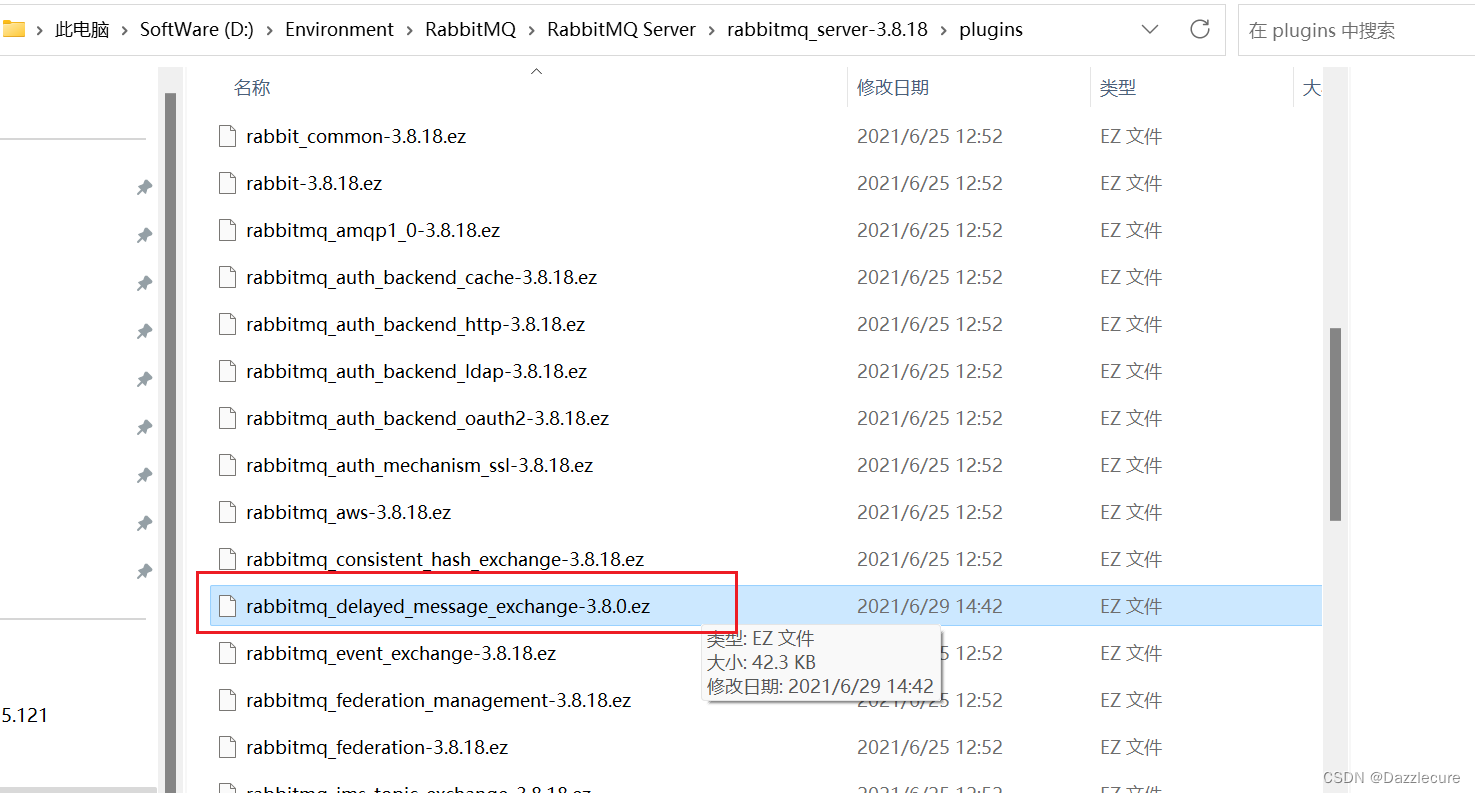Click the file icon of rabbit_common-3.8.18.ez

(x=228, y=136)
